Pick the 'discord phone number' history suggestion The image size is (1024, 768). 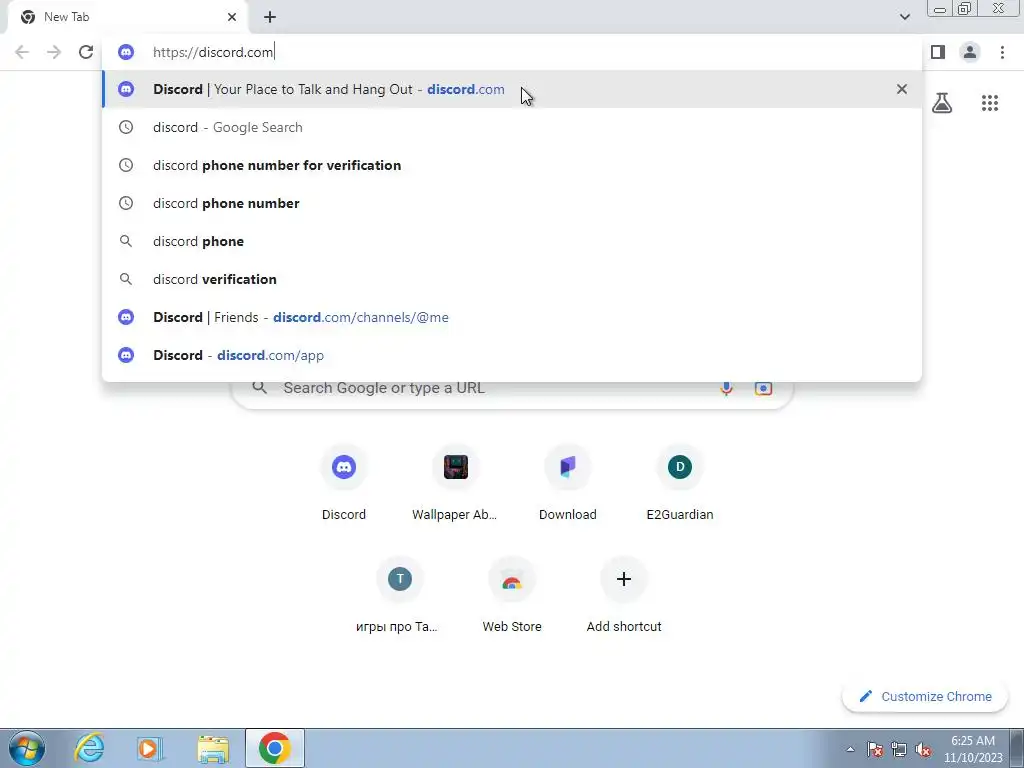click(x=512, y=203)
